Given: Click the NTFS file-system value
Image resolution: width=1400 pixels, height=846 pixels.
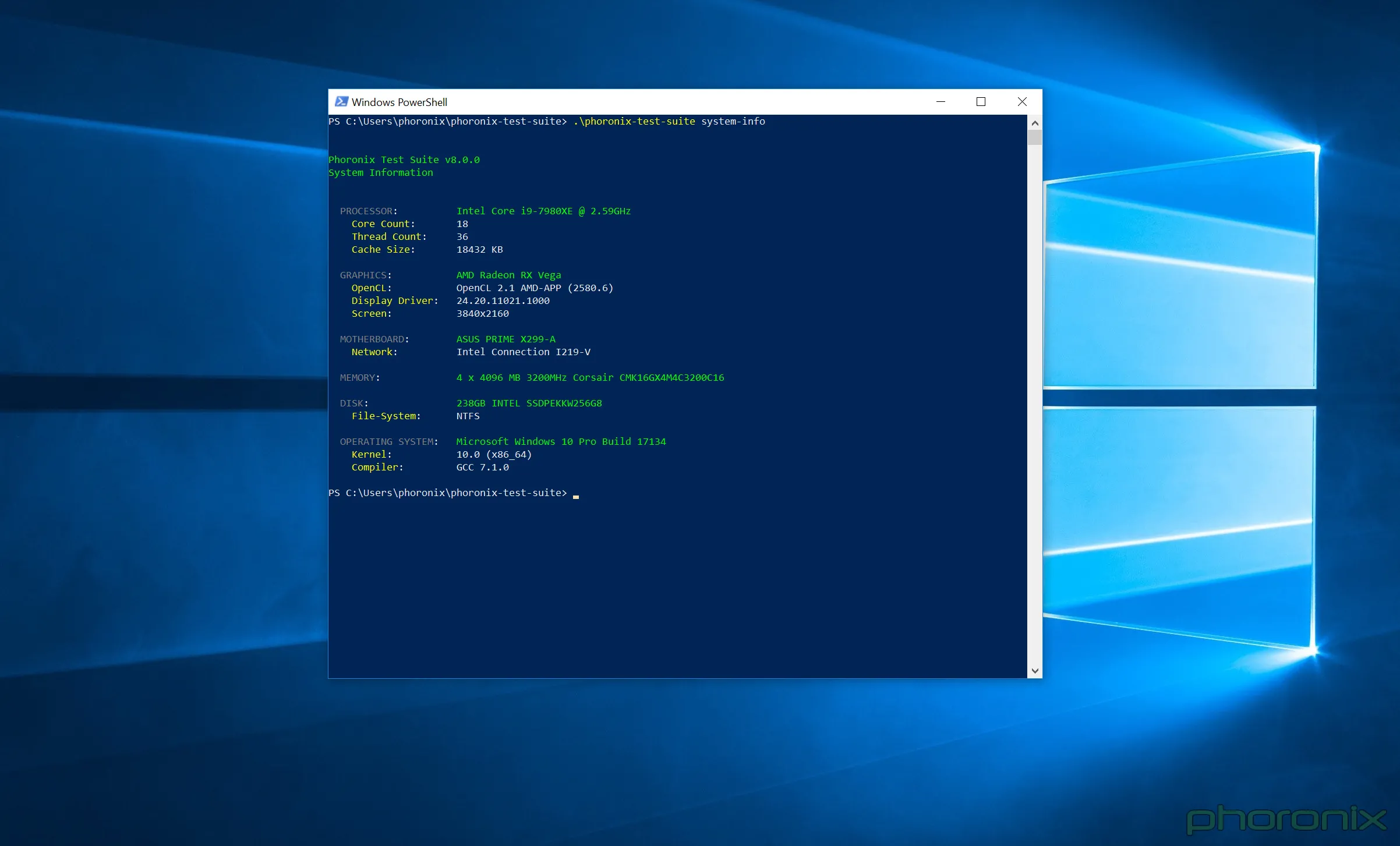Looking at the screenshot, I should coord(468,416).
